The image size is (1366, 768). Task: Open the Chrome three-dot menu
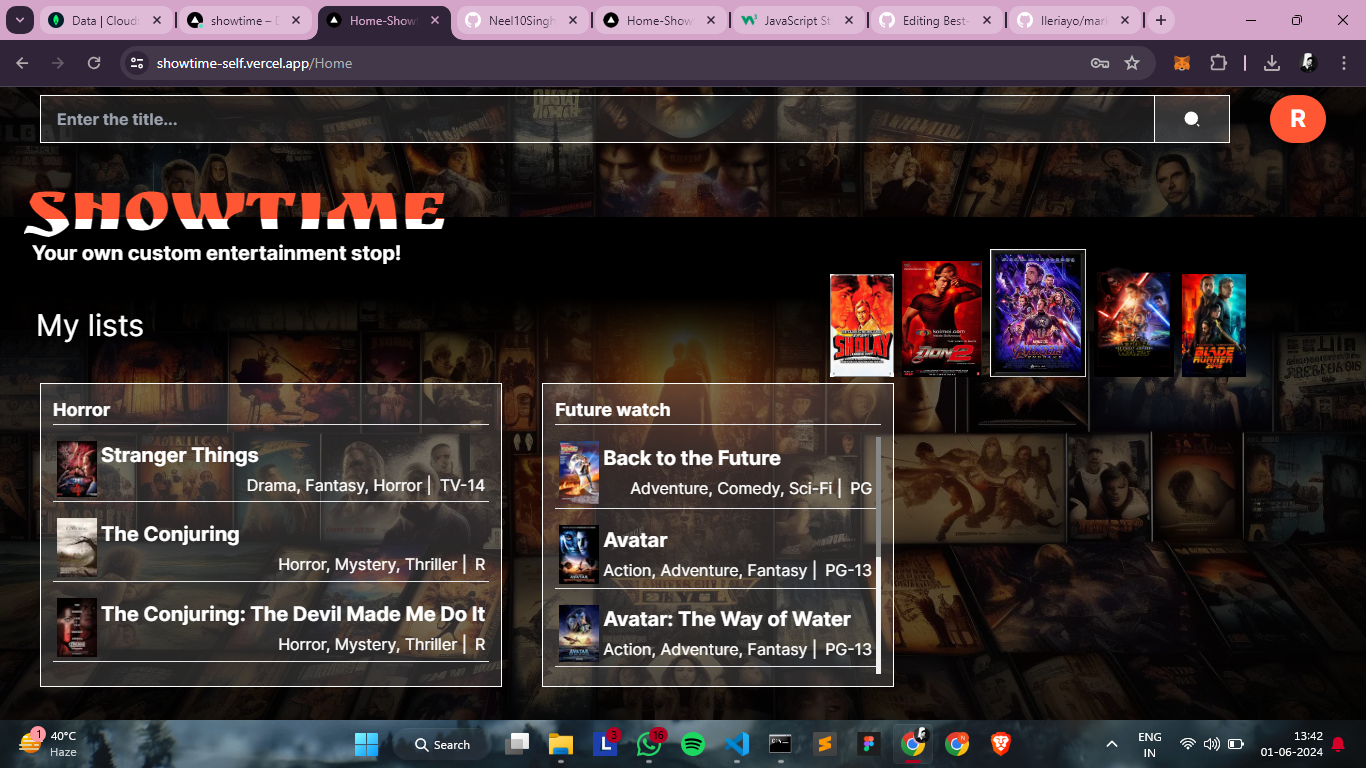(x=1344, y=63)
